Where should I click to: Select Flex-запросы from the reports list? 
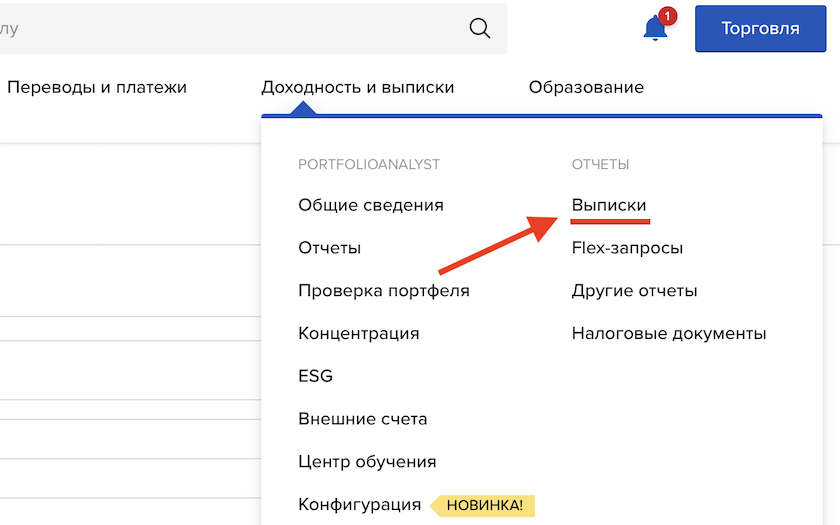(627, 248)
